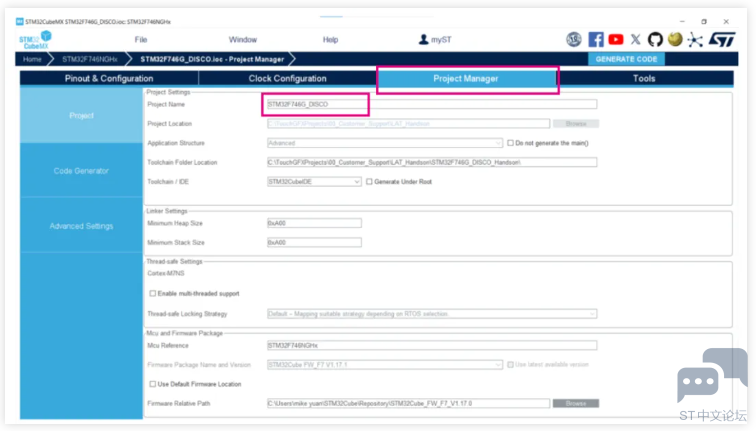This screenshot has height=431, width=756.
Task: Click Browse next to Project Location
Action: pyautogui.click(x=576, y=124)
